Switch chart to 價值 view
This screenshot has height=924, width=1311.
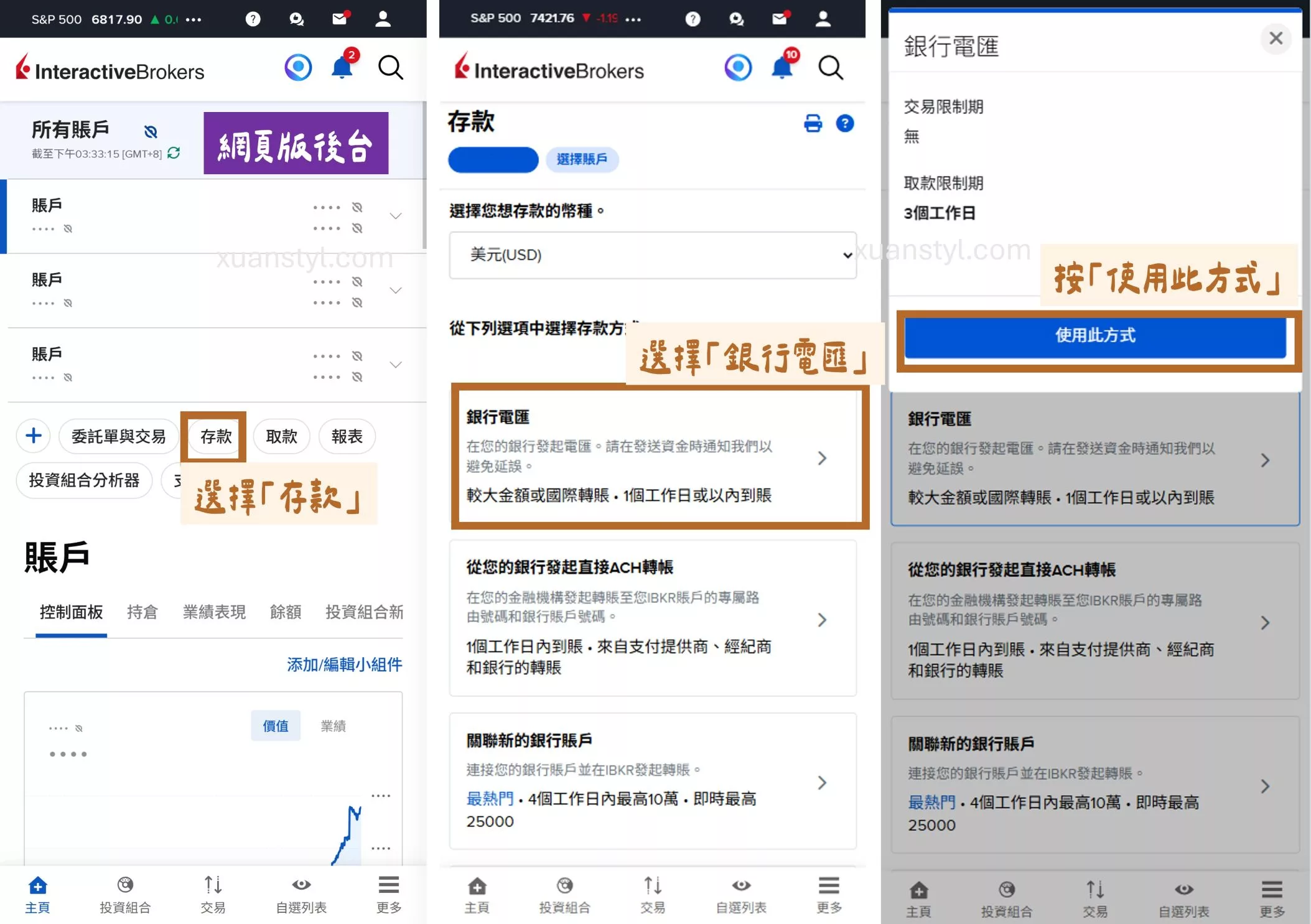pos(276,726)
